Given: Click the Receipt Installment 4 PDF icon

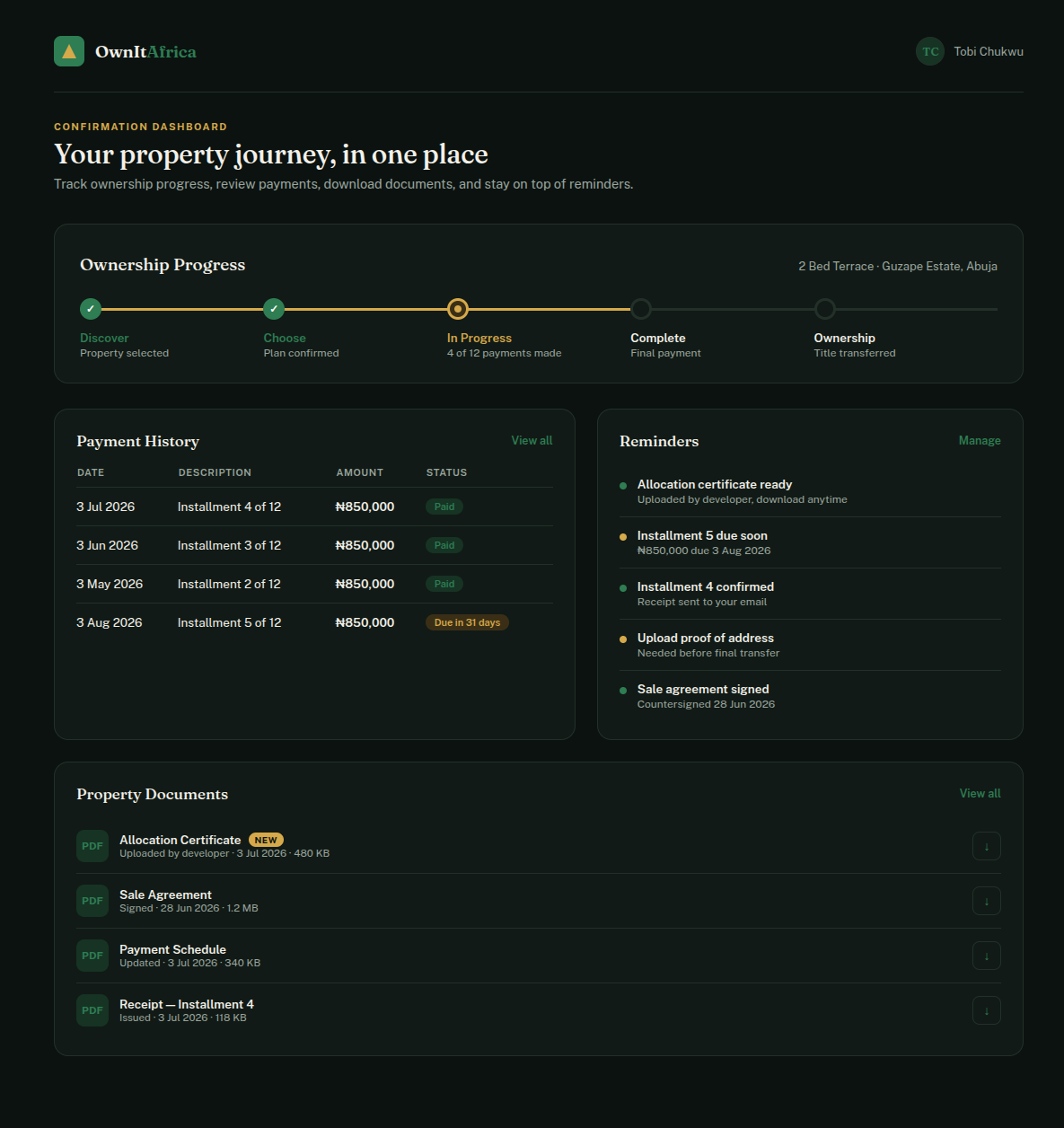Looking at the screenshot, I should pyautogui.click(x=92, y=1010).
